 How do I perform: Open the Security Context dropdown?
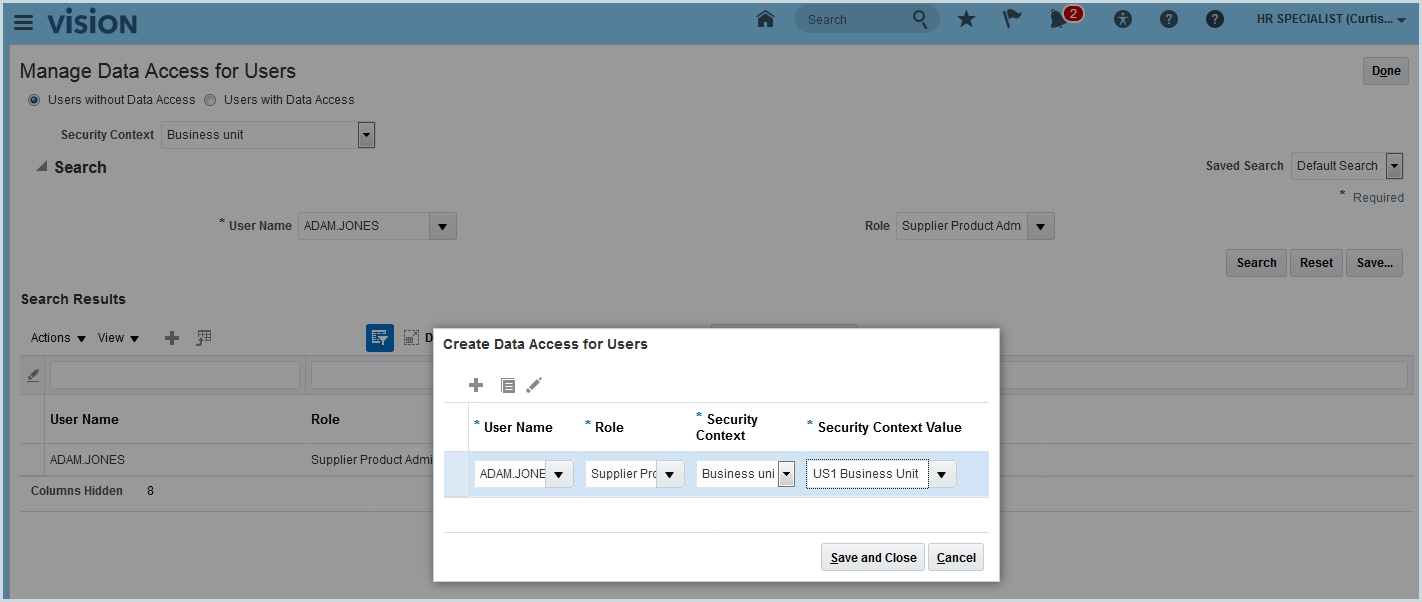[x=366, y=134]
